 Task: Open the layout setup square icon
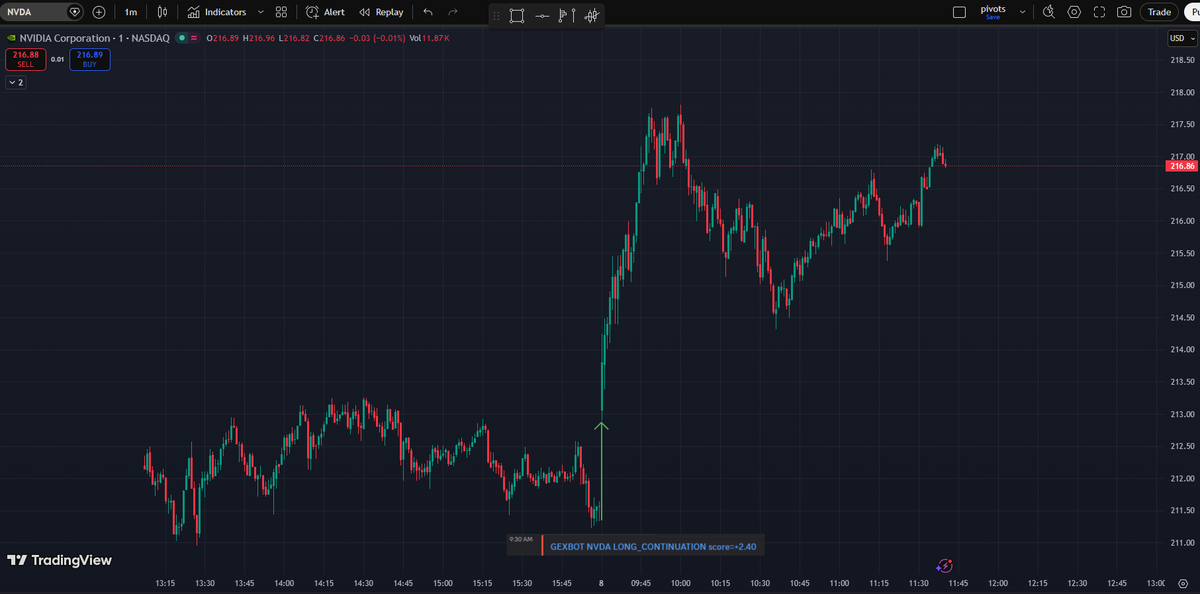(959, 12)
